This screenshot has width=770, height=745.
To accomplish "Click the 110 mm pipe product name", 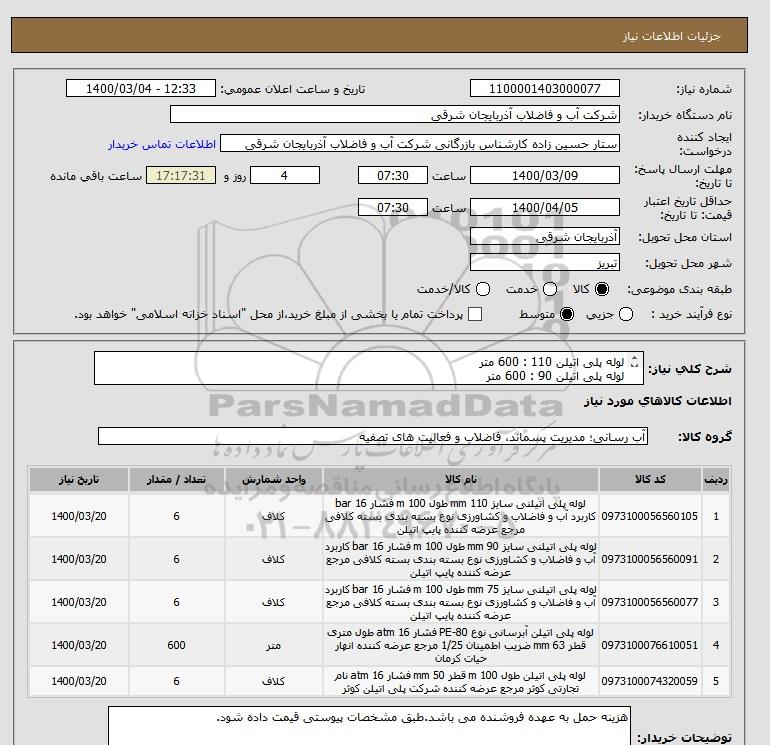I will [x=461, y=516].
